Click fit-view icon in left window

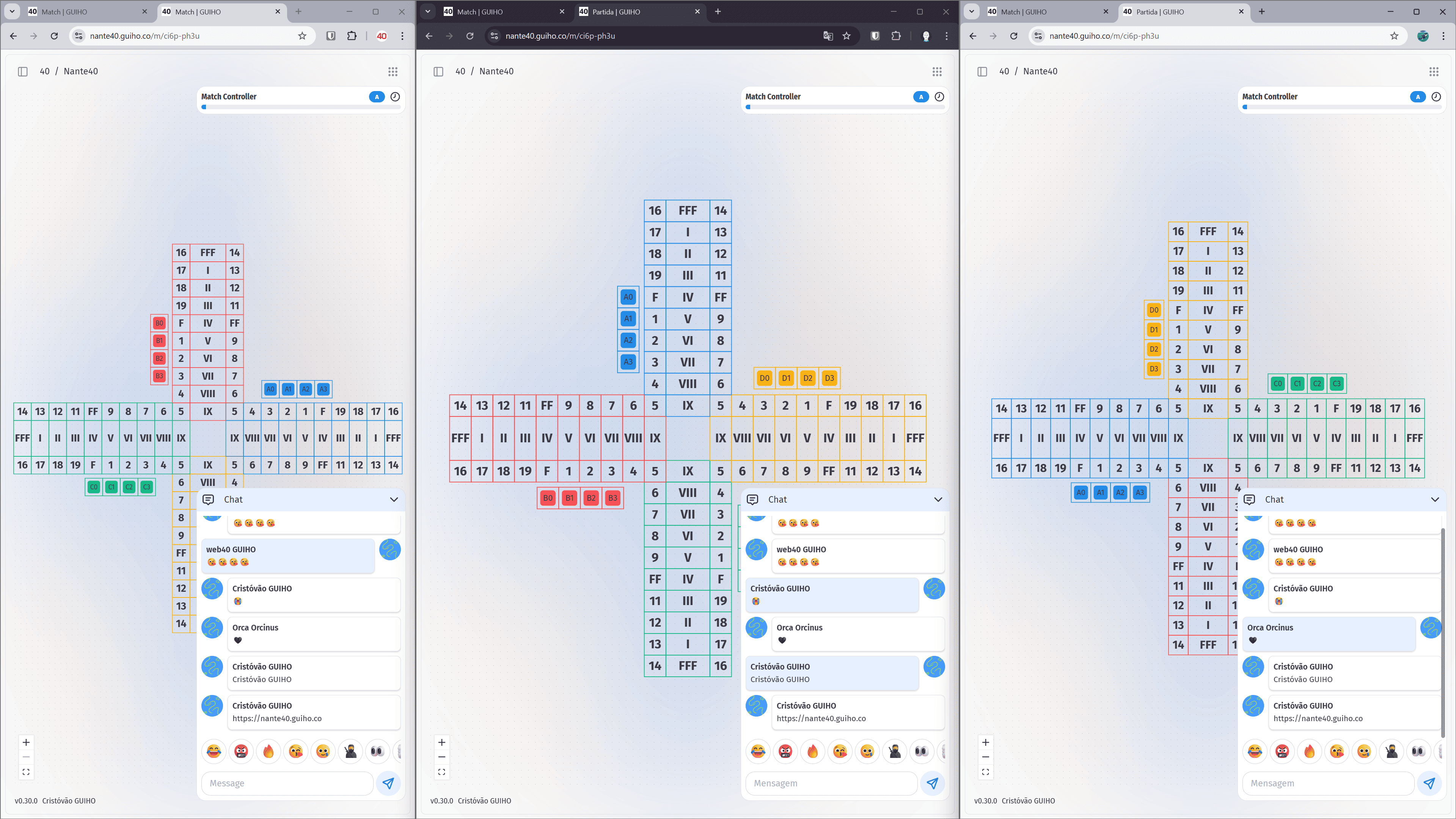click(x=26, y=772)
